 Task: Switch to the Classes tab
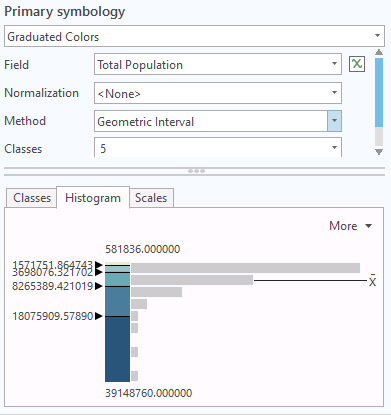32,198
